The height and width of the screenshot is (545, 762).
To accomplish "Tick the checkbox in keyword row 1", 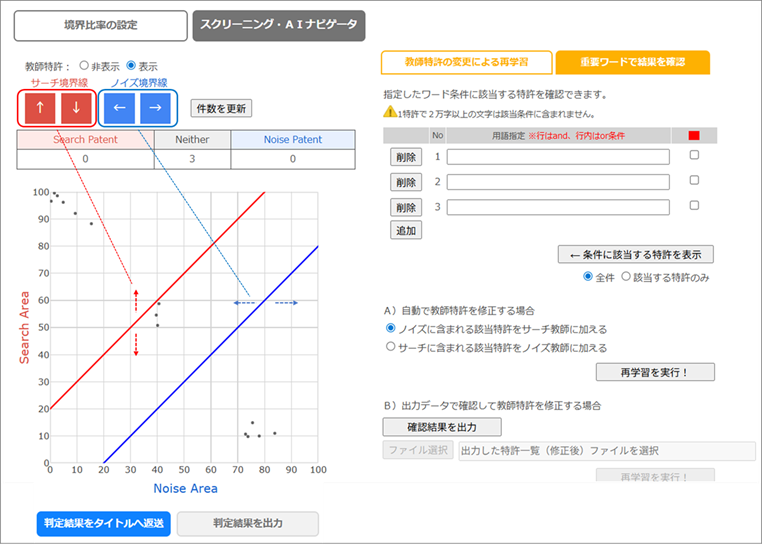I will point(694,156).
